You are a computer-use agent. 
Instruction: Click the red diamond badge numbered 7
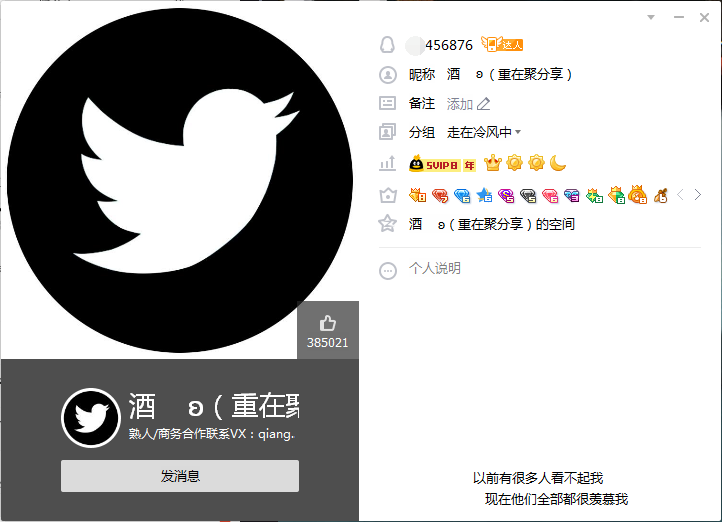440,196
